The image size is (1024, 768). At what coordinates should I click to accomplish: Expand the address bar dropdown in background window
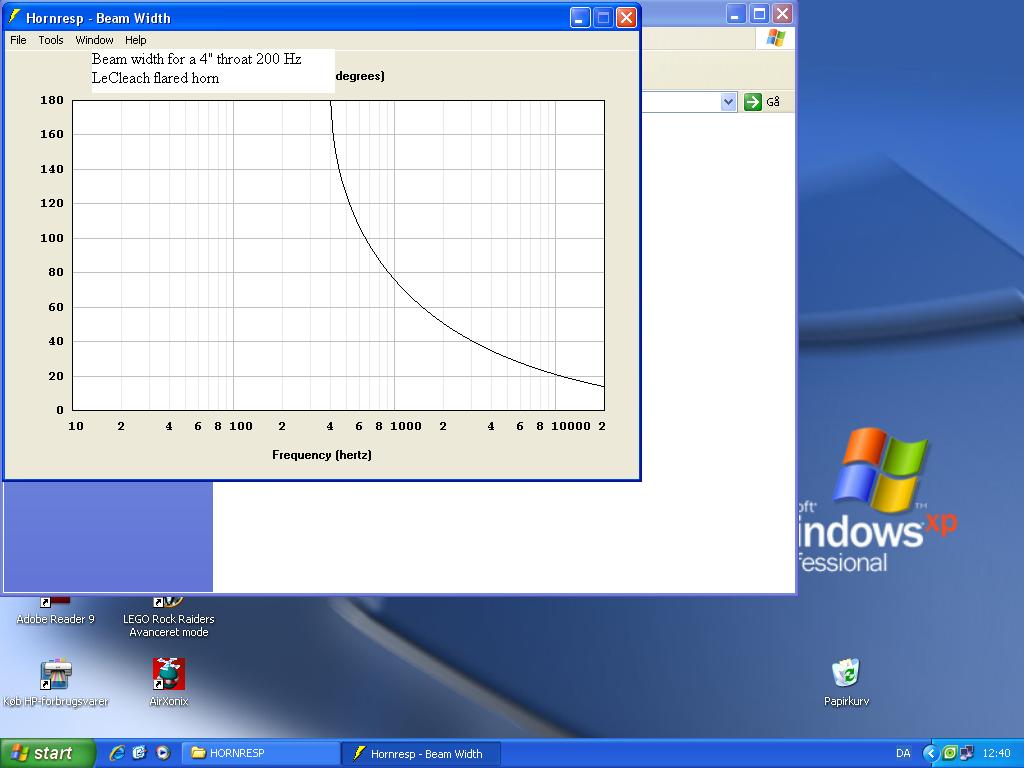click(729, 102)
